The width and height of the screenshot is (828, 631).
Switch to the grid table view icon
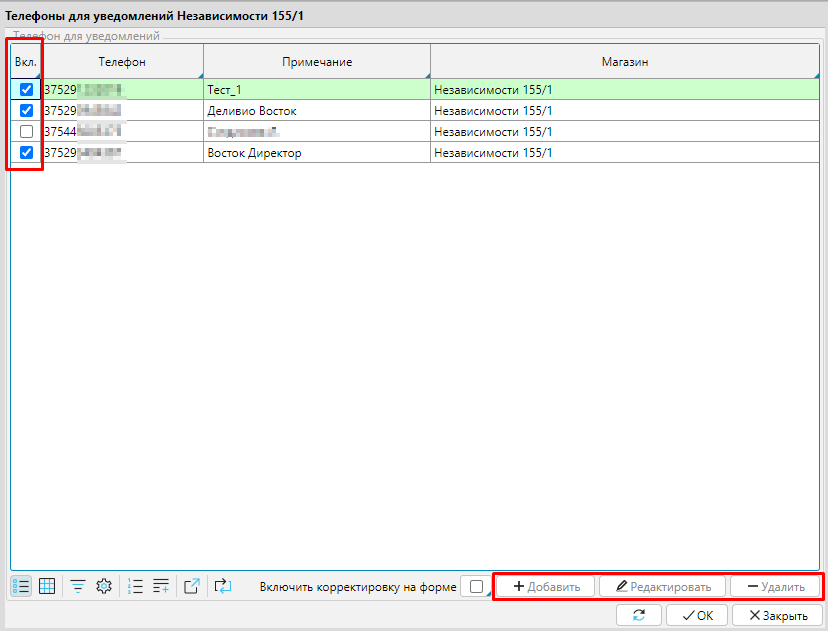[x=46, y=587]
